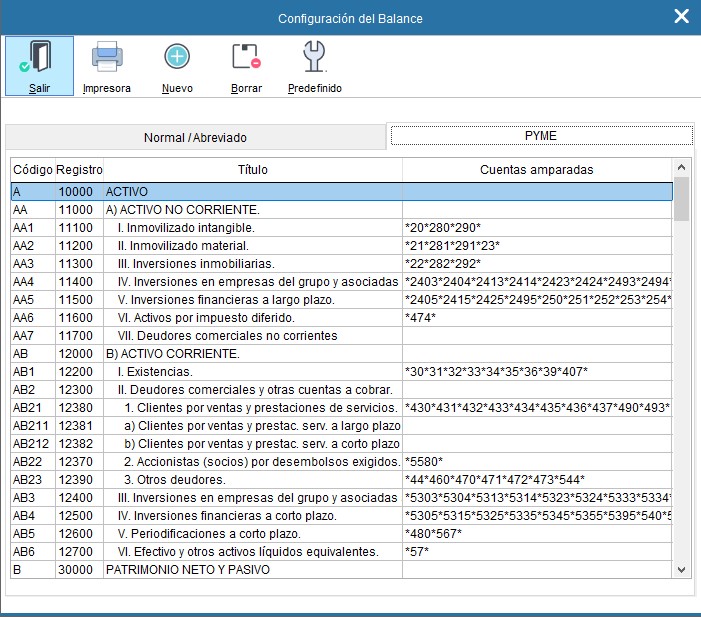701x617 pixels.
Task: Open the Predefinido wrench icon
Action: 314,58
